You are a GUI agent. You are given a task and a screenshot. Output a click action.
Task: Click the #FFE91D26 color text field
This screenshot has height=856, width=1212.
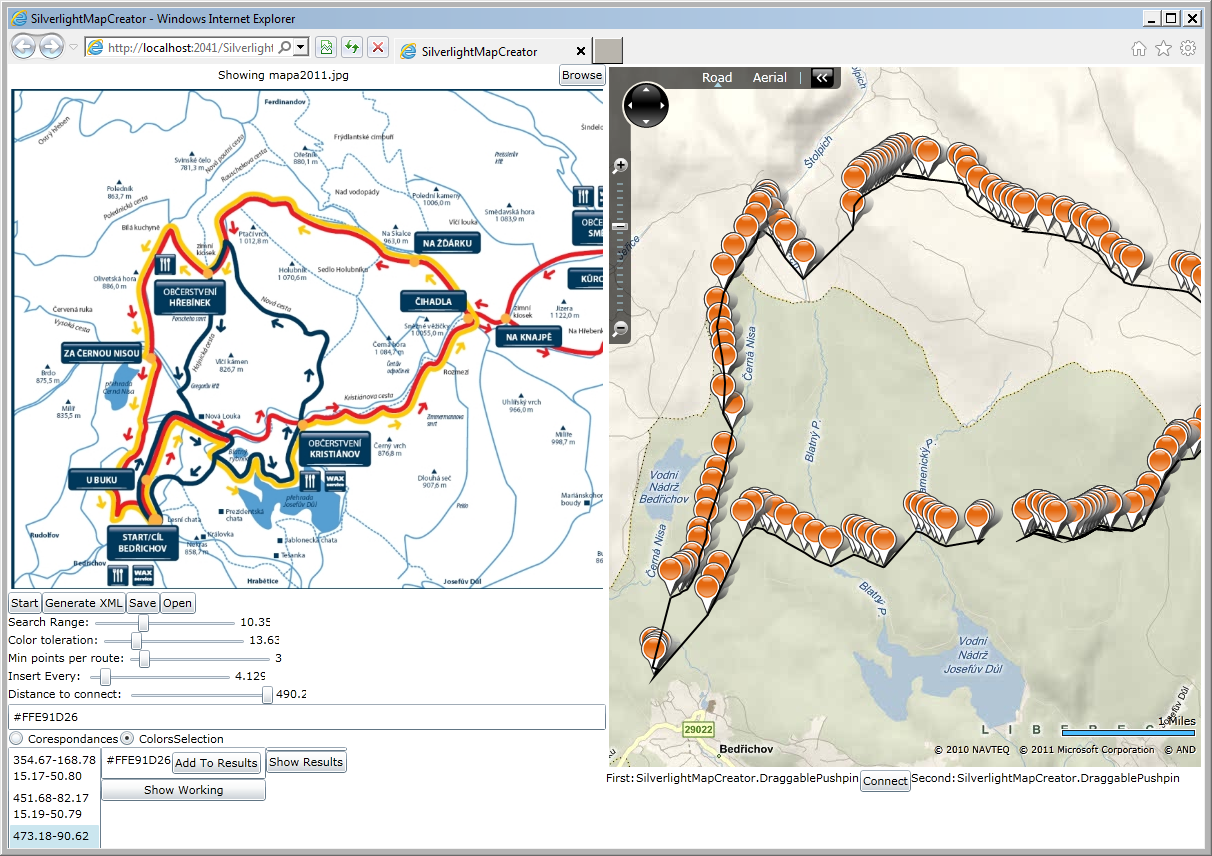click(306, 717)
